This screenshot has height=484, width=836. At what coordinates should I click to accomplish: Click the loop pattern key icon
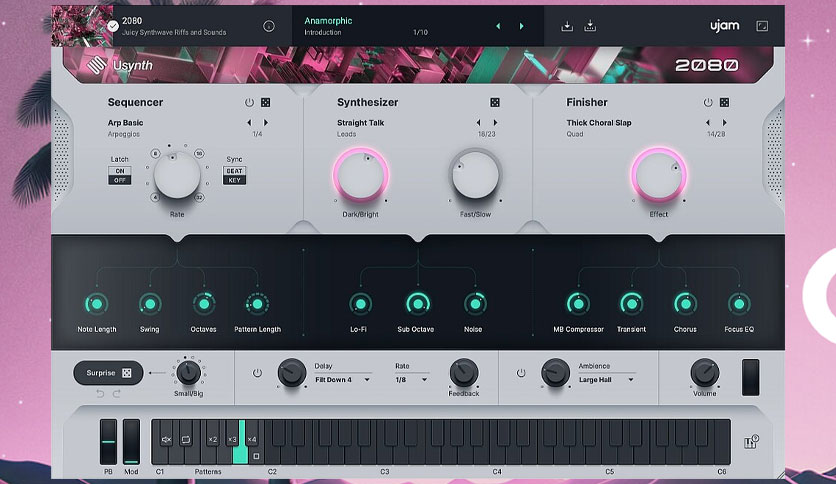186,440
